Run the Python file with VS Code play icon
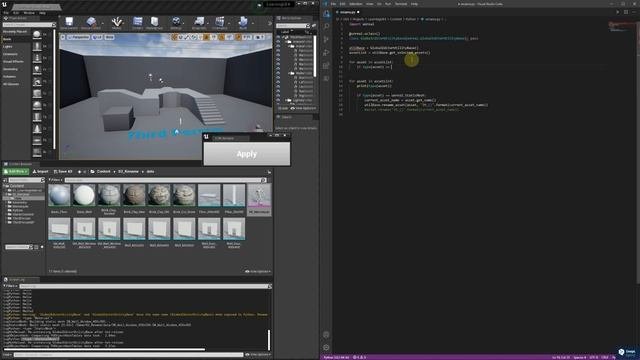The width and height of the screenshot is (640, 360). [x=618, y=12]
